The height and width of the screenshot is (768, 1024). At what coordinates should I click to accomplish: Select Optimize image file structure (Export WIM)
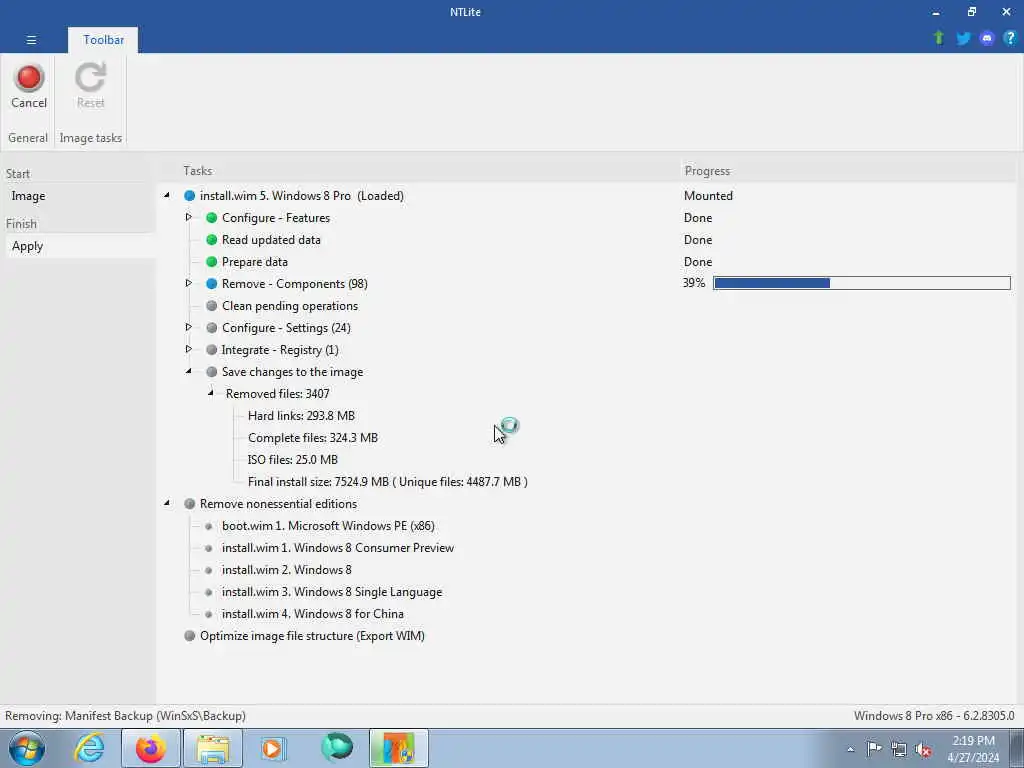click(312, 636)
